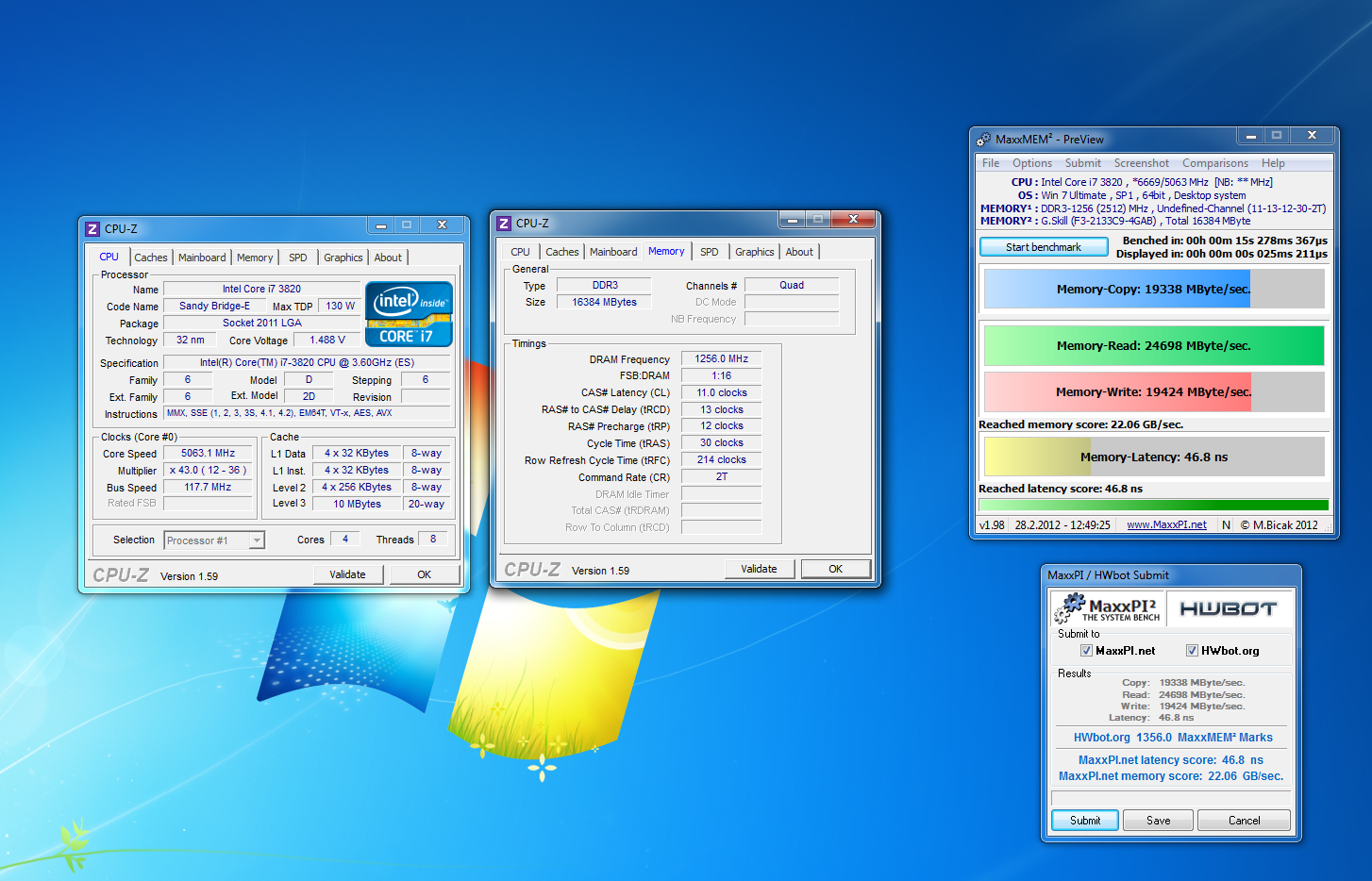The width and height of the screenshot is (1372, 881).
Task: Click the memory Size value 16384 MBytes
Action: click(x=604, y=303)
